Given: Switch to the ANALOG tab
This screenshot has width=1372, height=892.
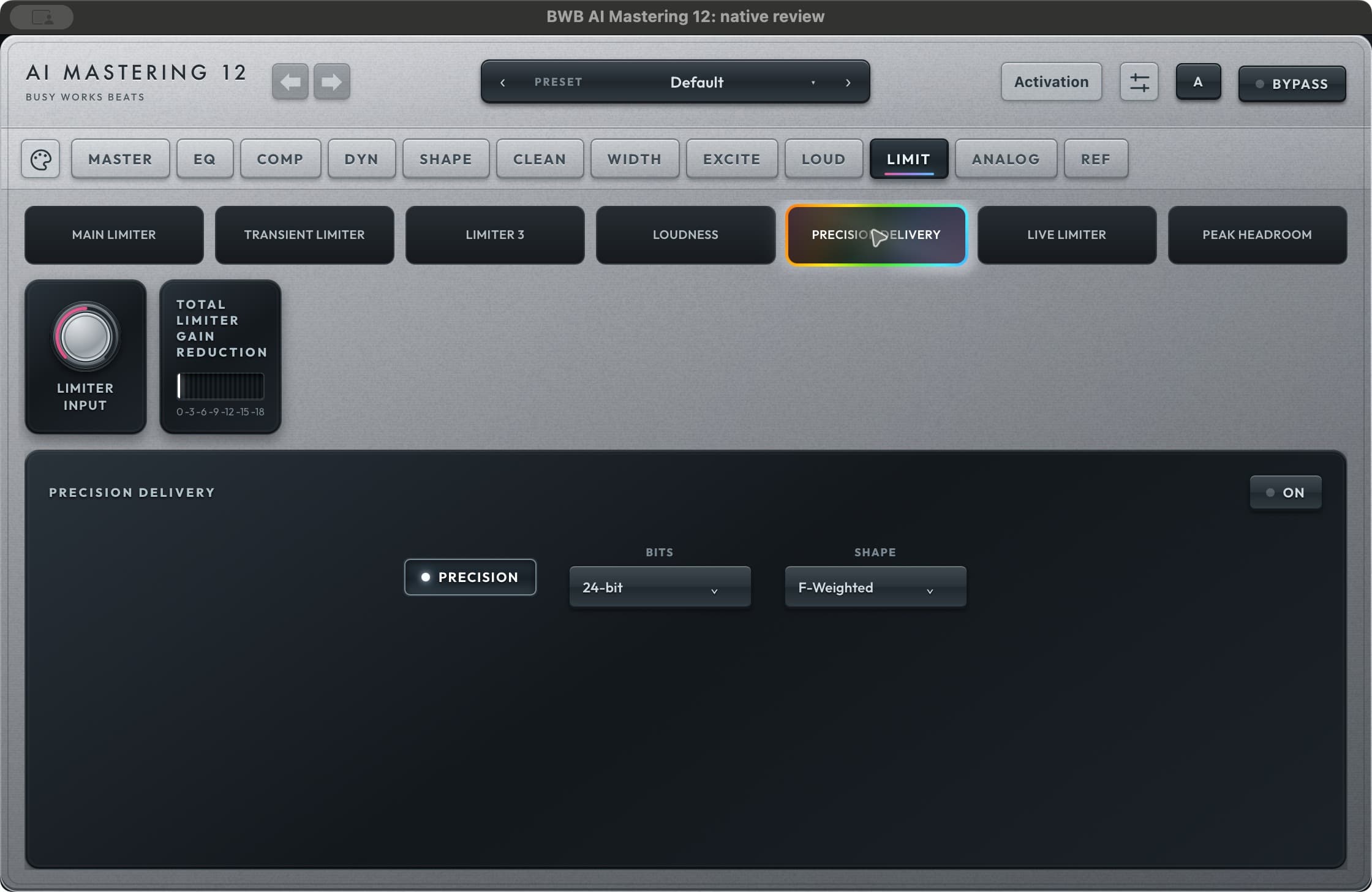Looking at the screenshot, I should click(x=1006, y=159).
